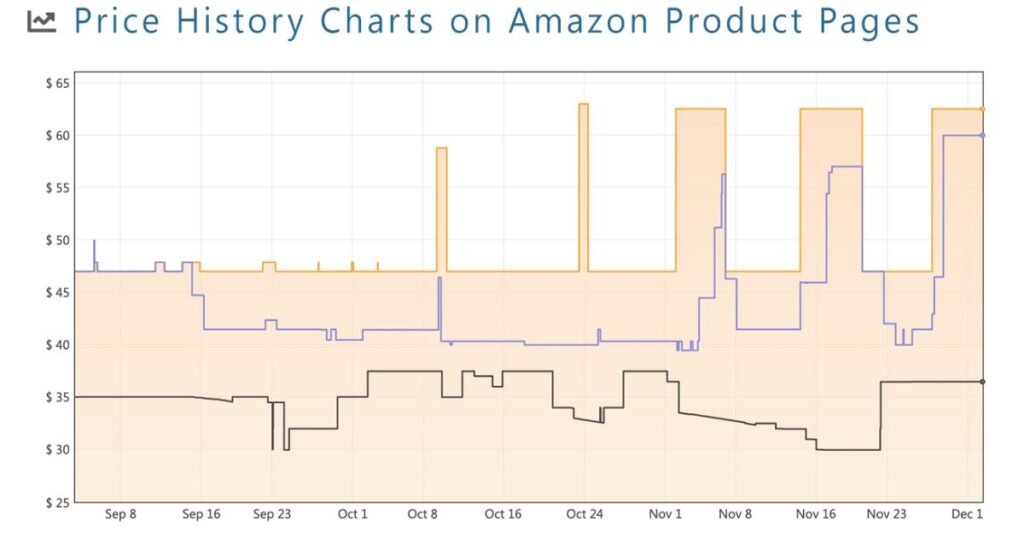
Task: Click the $ 35 price axis label
Action: click(57, 397)
